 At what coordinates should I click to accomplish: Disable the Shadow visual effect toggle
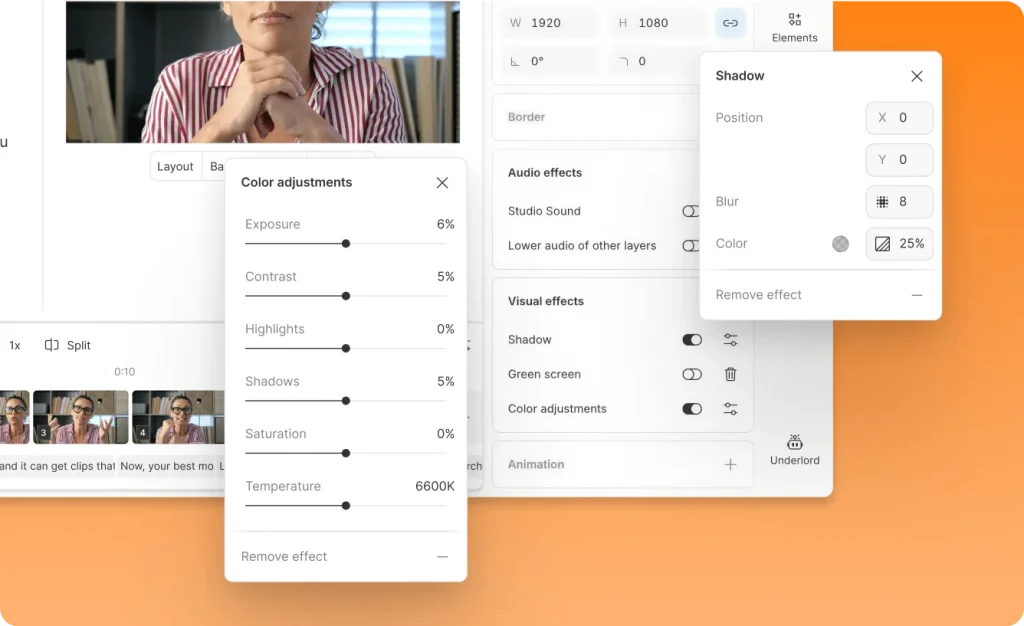point(692,339)
